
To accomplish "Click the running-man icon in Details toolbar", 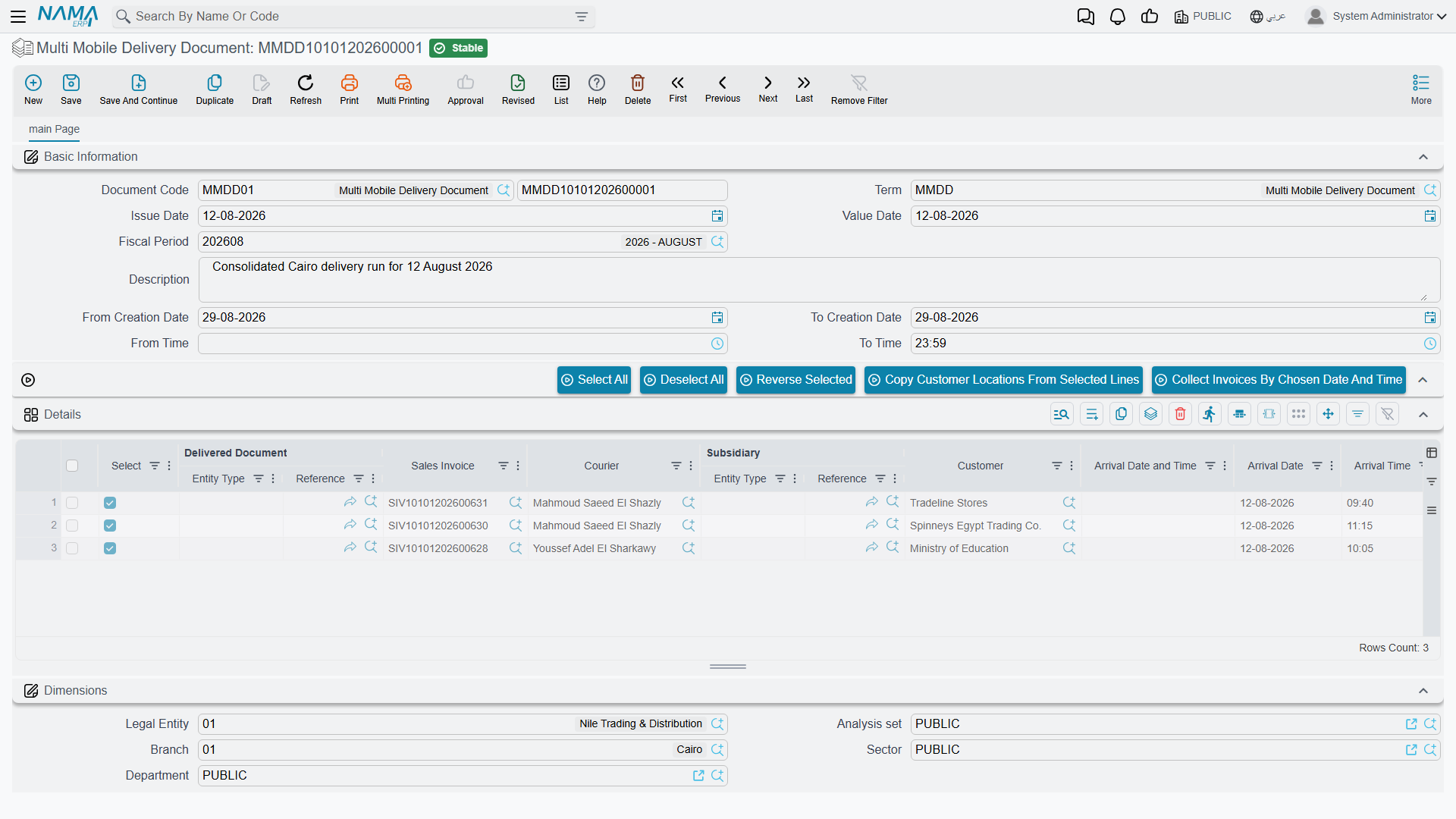I will (1210, 414).
